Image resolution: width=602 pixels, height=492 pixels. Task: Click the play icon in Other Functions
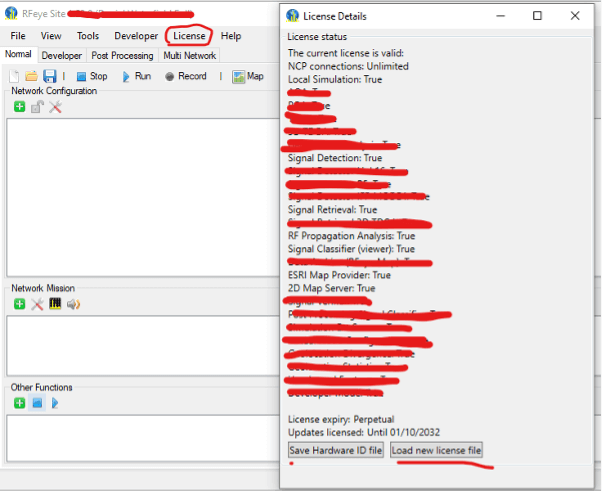55,403
